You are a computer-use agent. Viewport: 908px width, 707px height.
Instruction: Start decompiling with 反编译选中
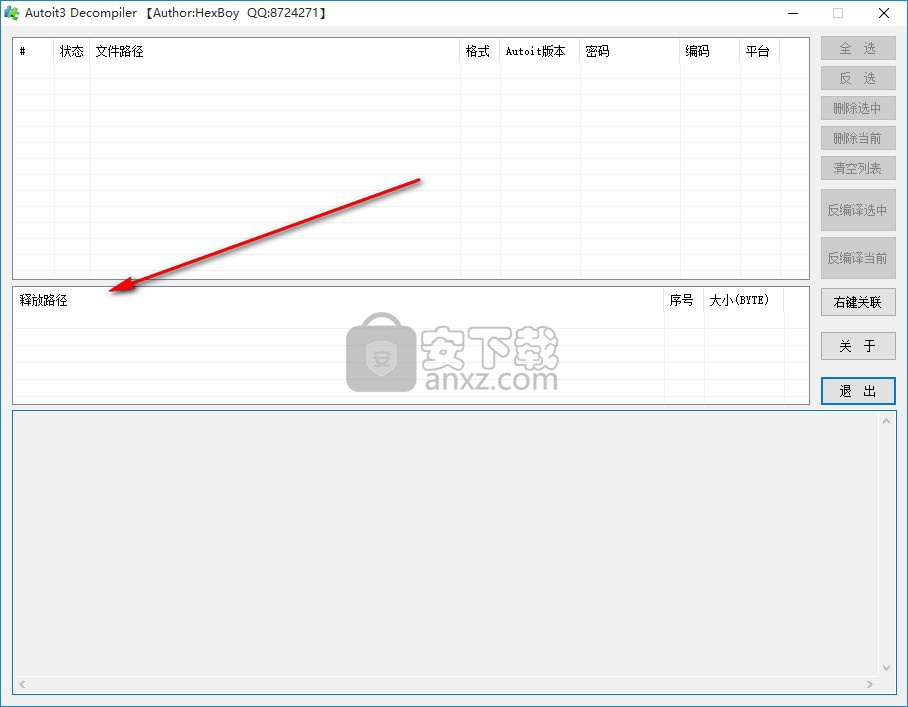(857, 210)
